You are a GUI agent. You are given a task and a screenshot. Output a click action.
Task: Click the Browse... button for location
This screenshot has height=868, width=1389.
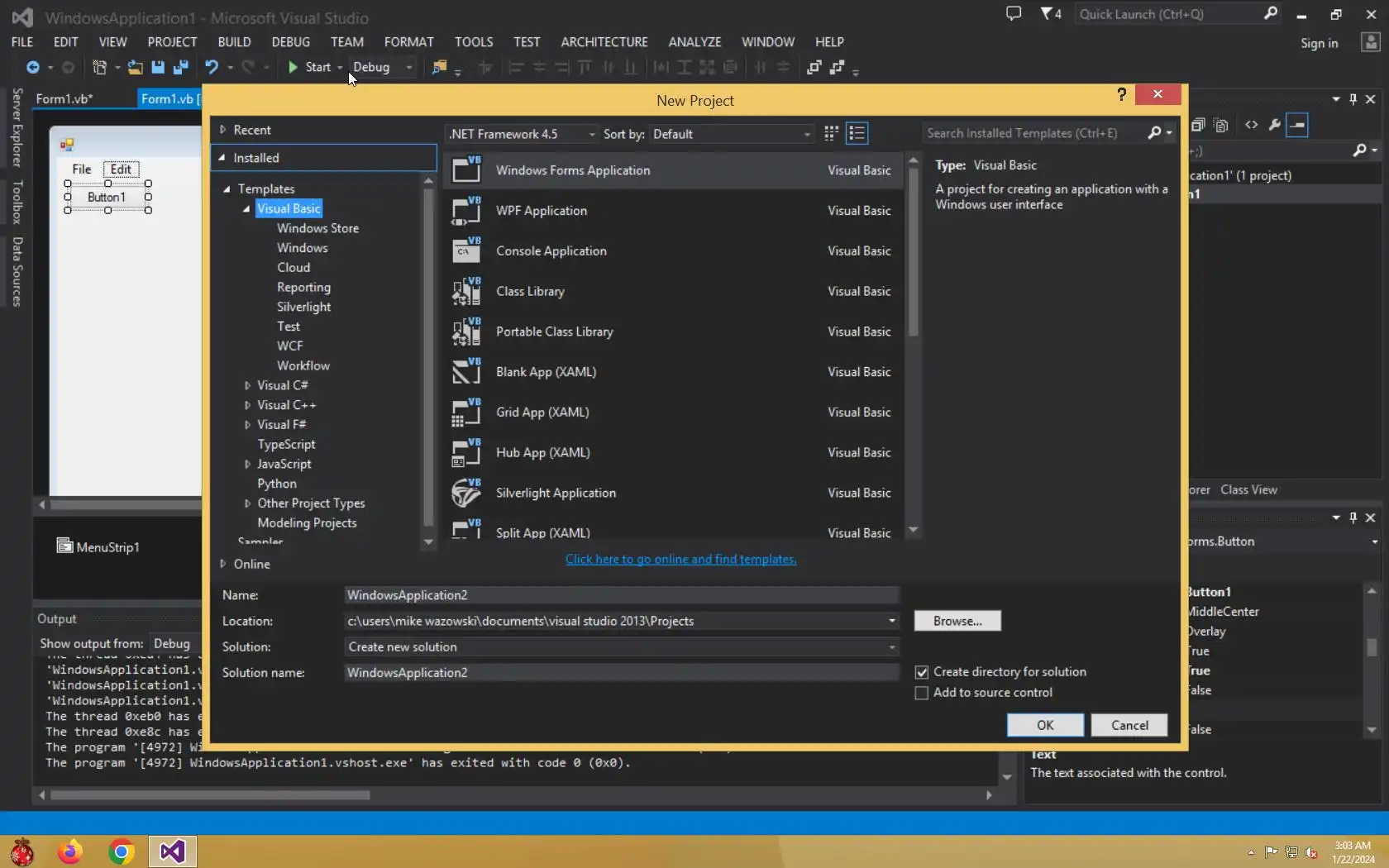[957, 621]
